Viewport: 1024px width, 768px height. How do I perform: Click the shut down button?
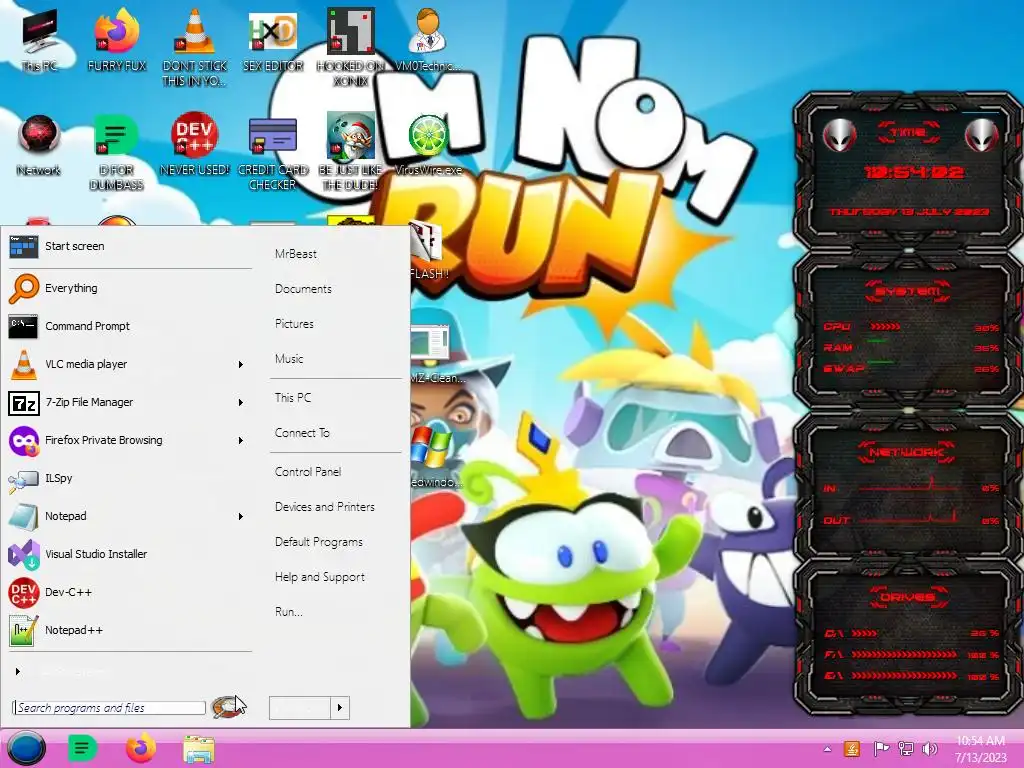300,707
